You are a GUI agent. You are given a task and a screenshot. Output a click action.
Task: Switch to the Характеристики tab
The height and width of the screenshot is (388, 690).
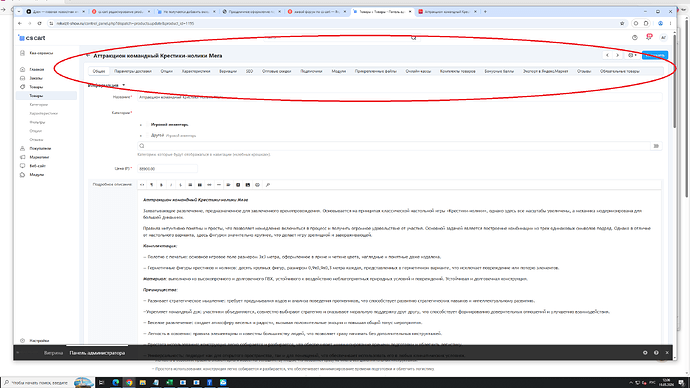(196, 71)
